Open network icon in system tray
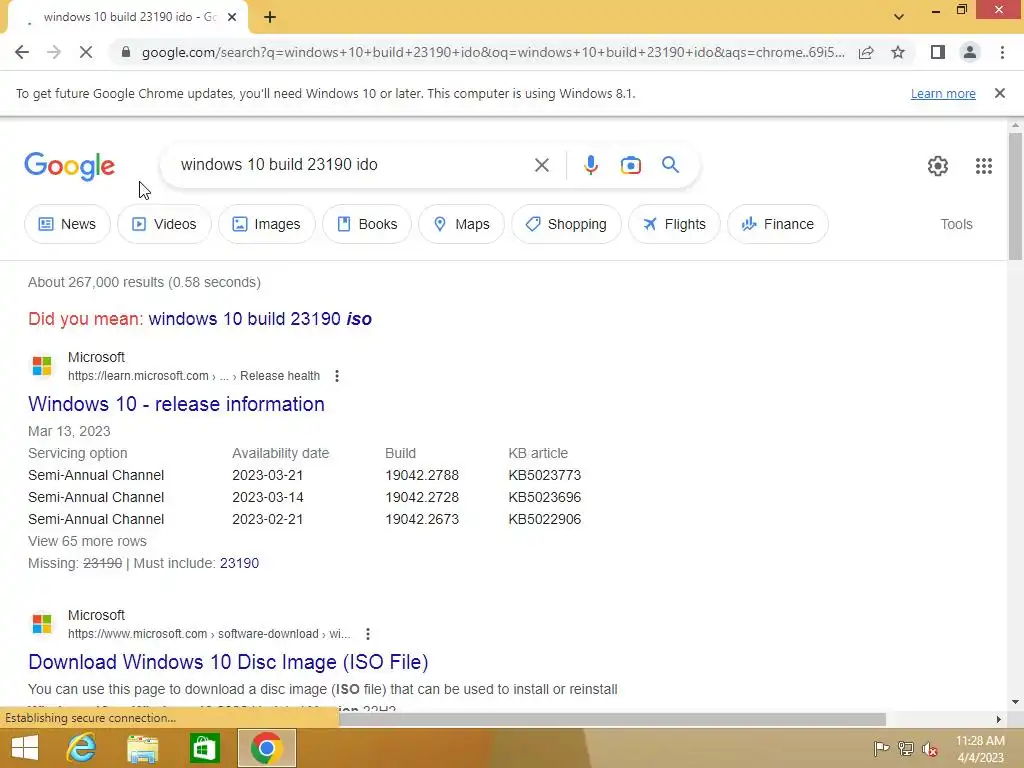The image size is (1024, 768). (x=906, y=748)
